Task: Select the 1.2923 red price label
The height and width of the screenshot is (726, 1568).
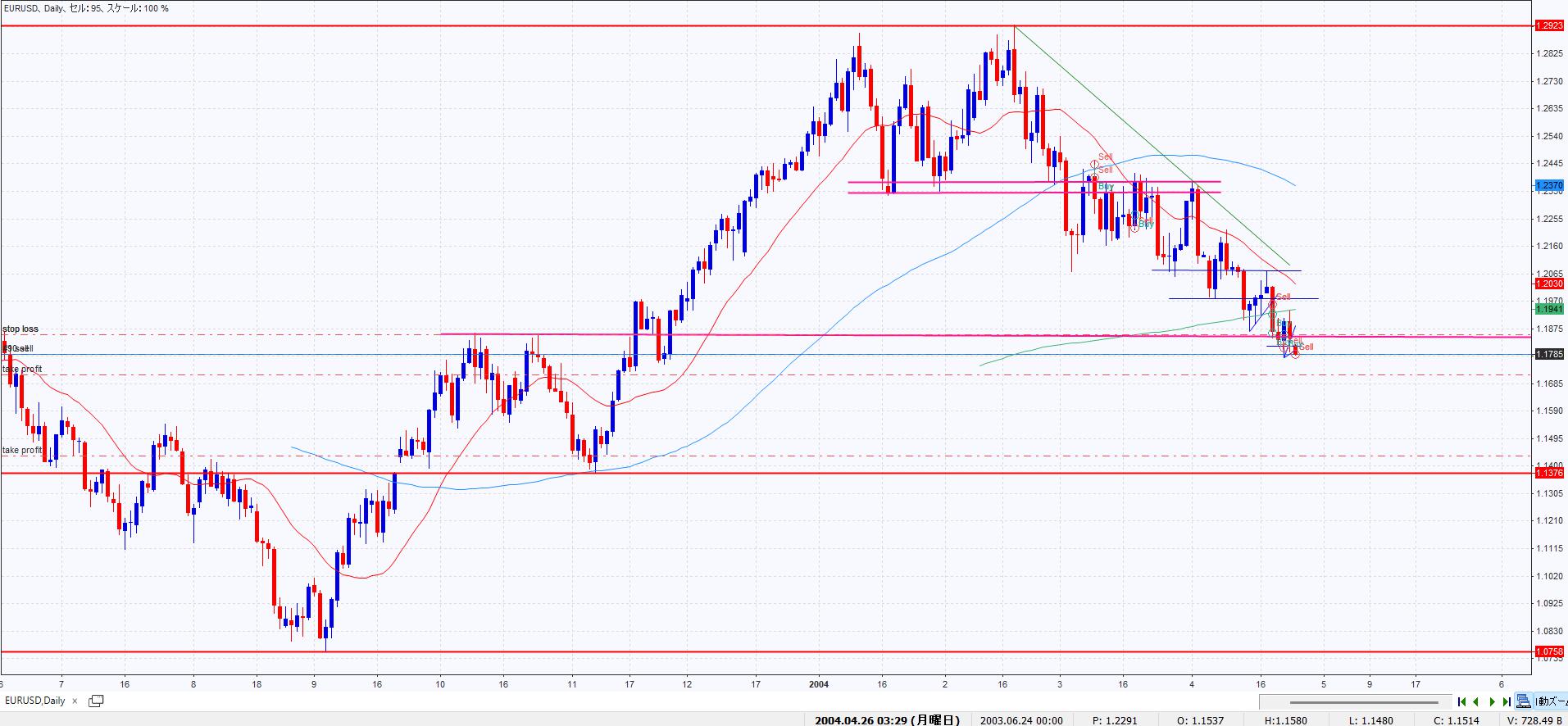Action: click(x=1548, y=26)
